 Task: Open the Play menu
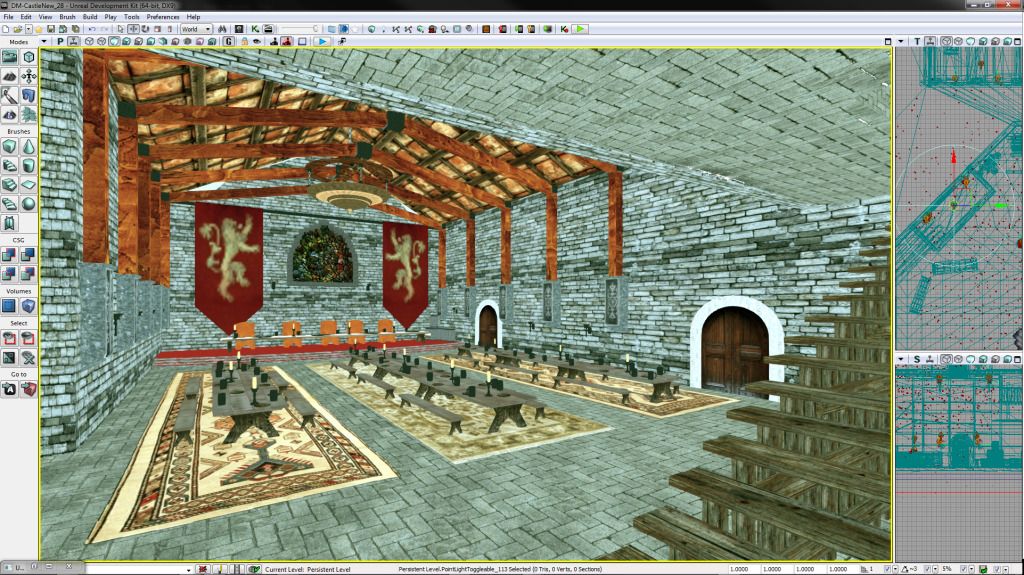tap(111, 17)
